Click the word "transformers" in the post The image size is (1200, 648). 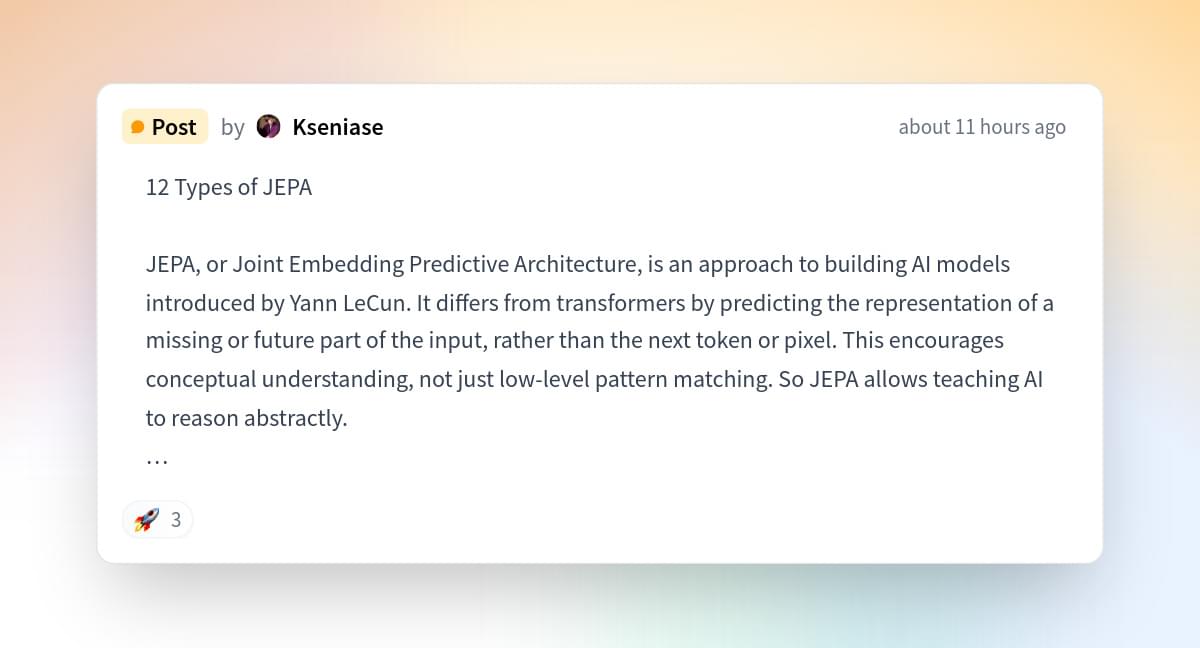point(620,303)
